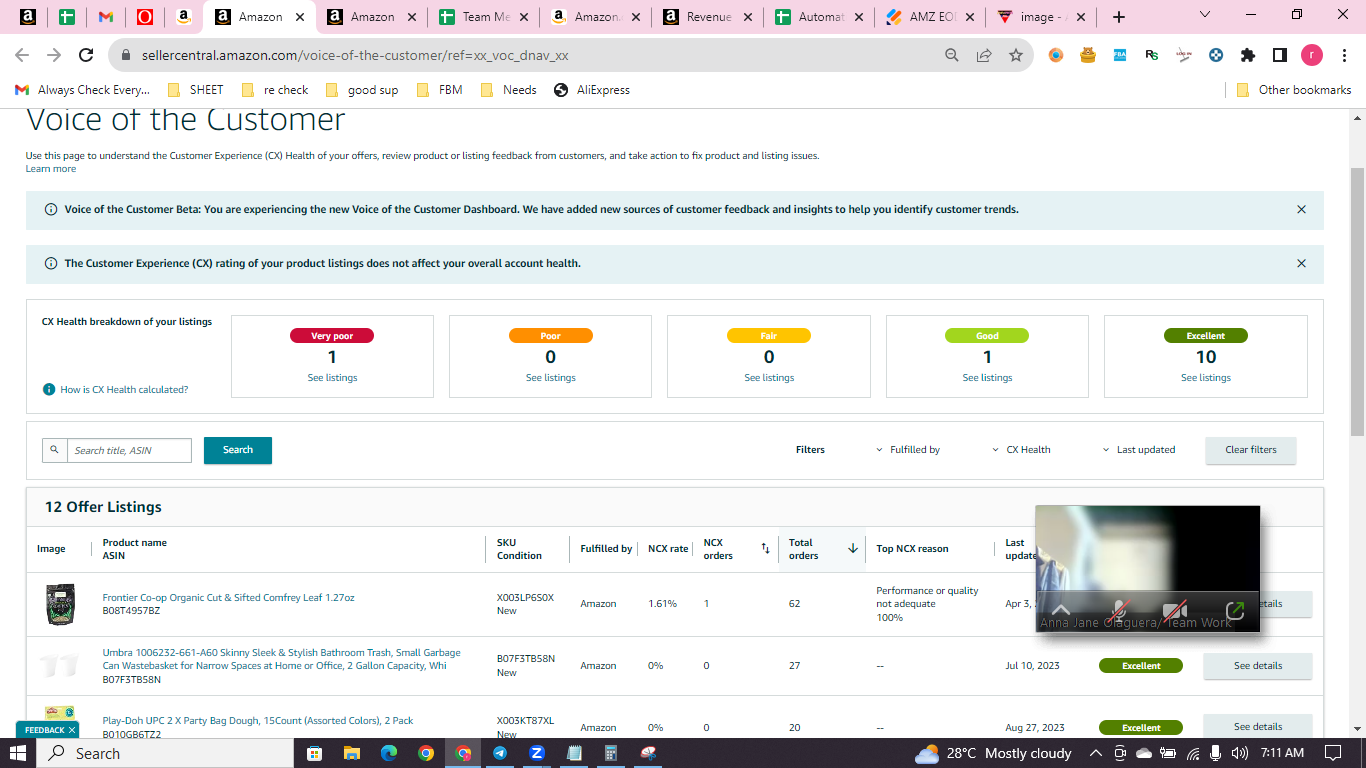Unmute microphone in the Zoom mini window
This screenshot has height=768, width=1366.
pos(1119,610)
